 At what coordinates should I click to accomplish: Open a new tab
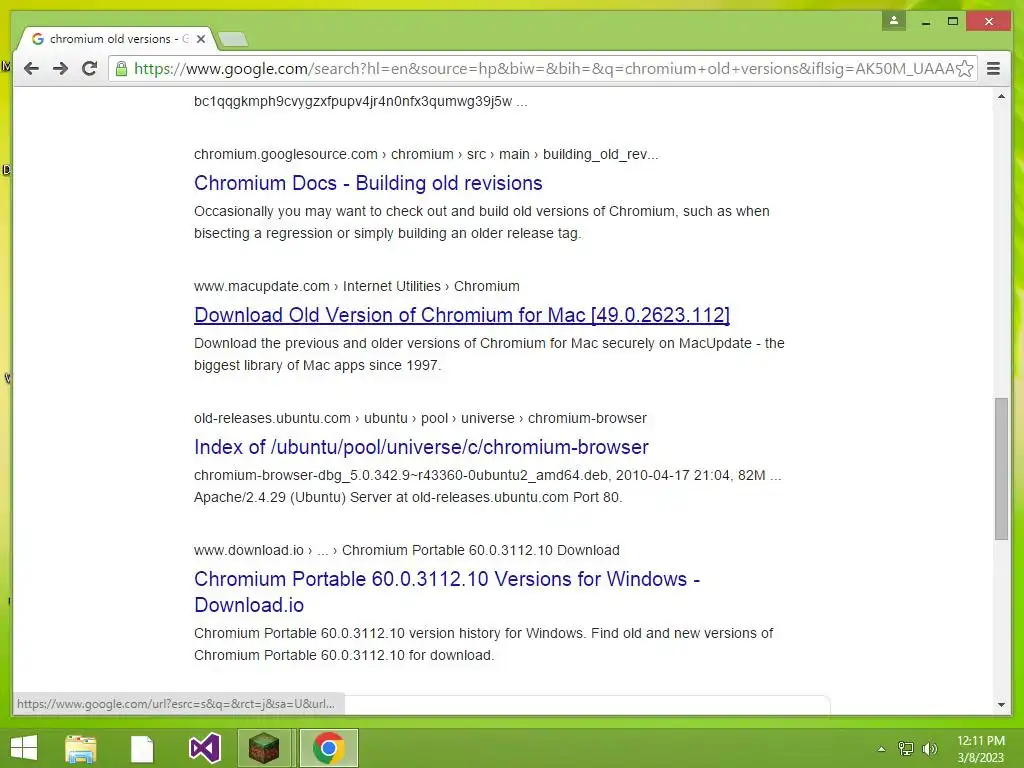[x=233, y=39]
